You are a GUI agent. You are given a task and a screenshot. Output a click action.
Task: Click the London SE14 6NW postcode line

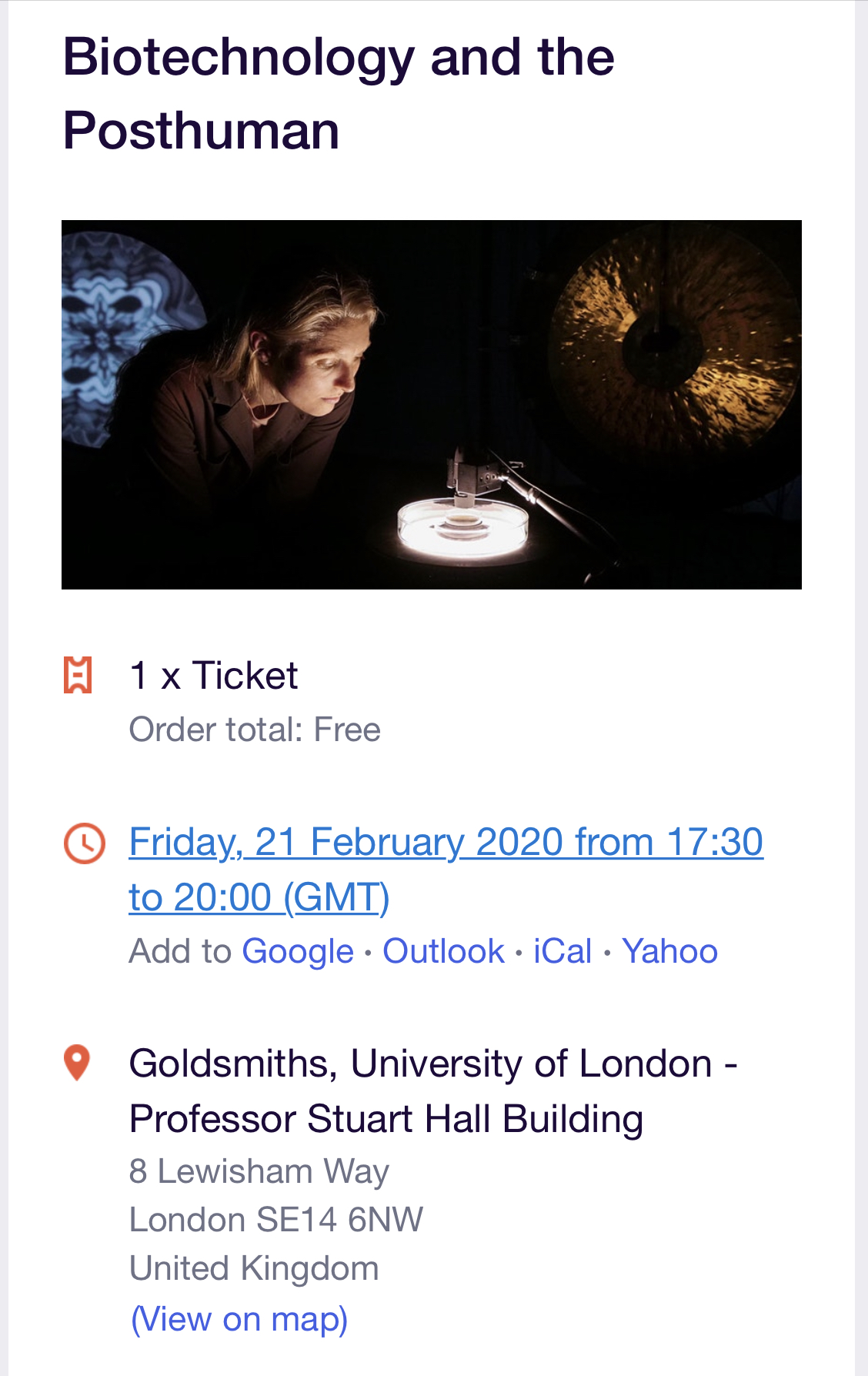276,1220
